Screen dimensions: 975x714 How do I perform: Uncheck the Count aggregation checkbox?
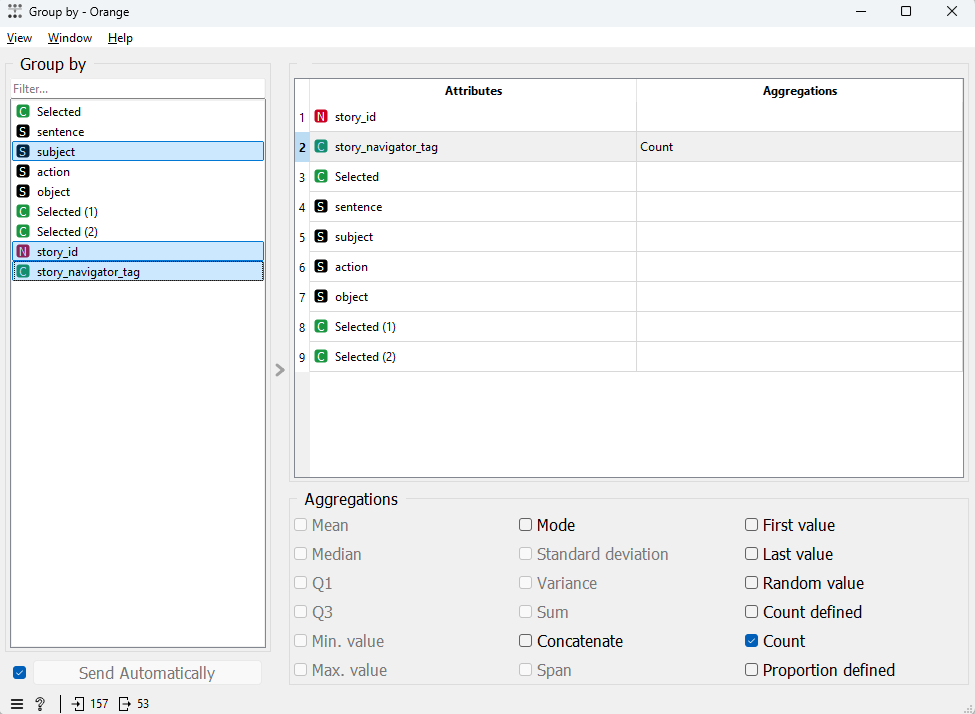(x=751, y=641)
